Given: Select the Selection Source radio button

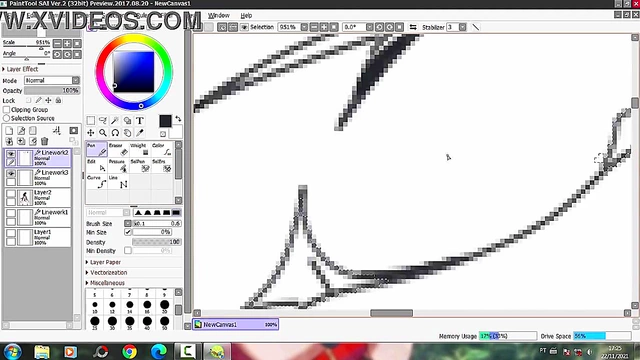Looking at the screenshot, I should (7, 118).
